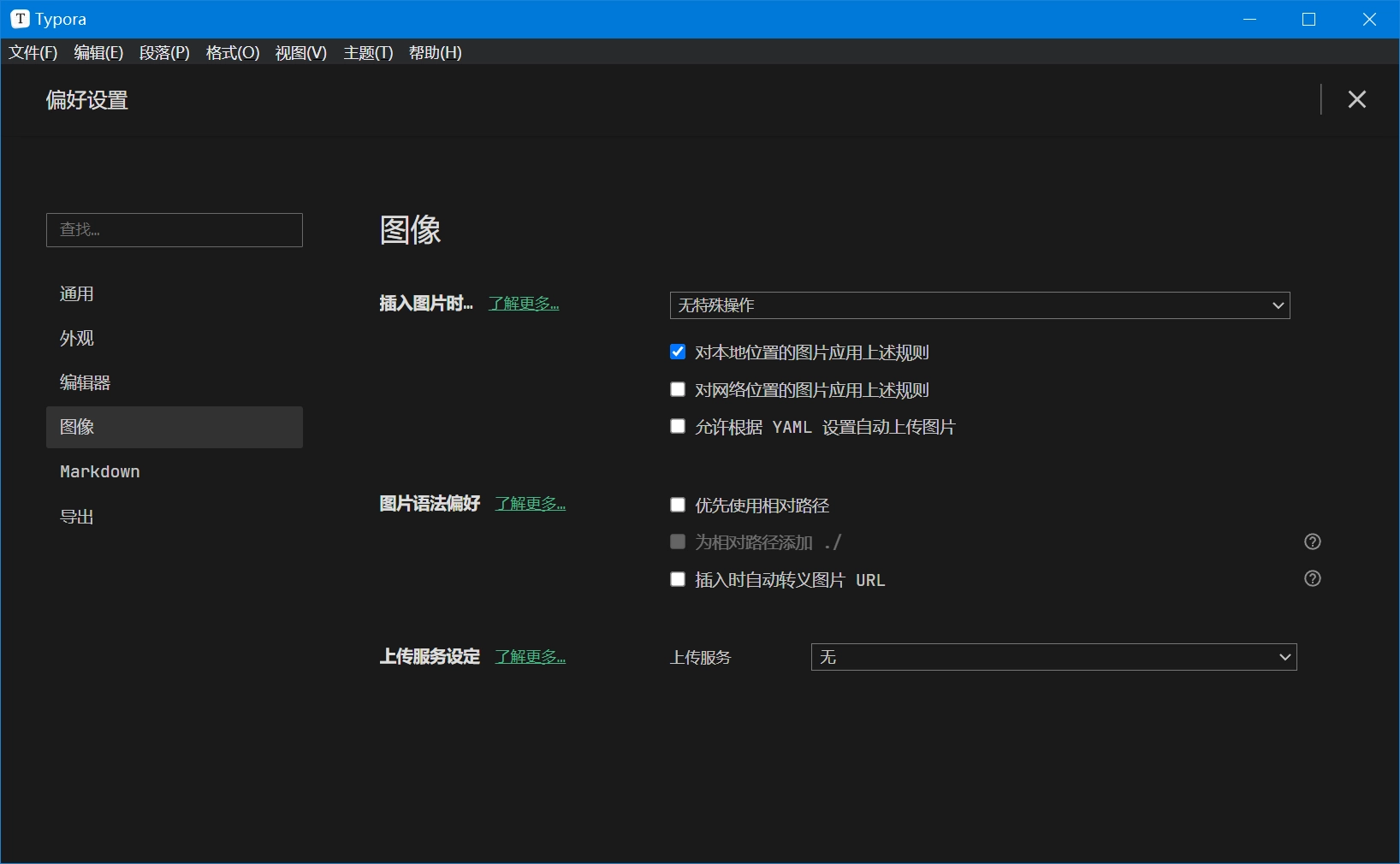This screenshot has height=864, width=1400.
Task: Select 通用 in the preferences sidebar
Action: pos(175,293)
